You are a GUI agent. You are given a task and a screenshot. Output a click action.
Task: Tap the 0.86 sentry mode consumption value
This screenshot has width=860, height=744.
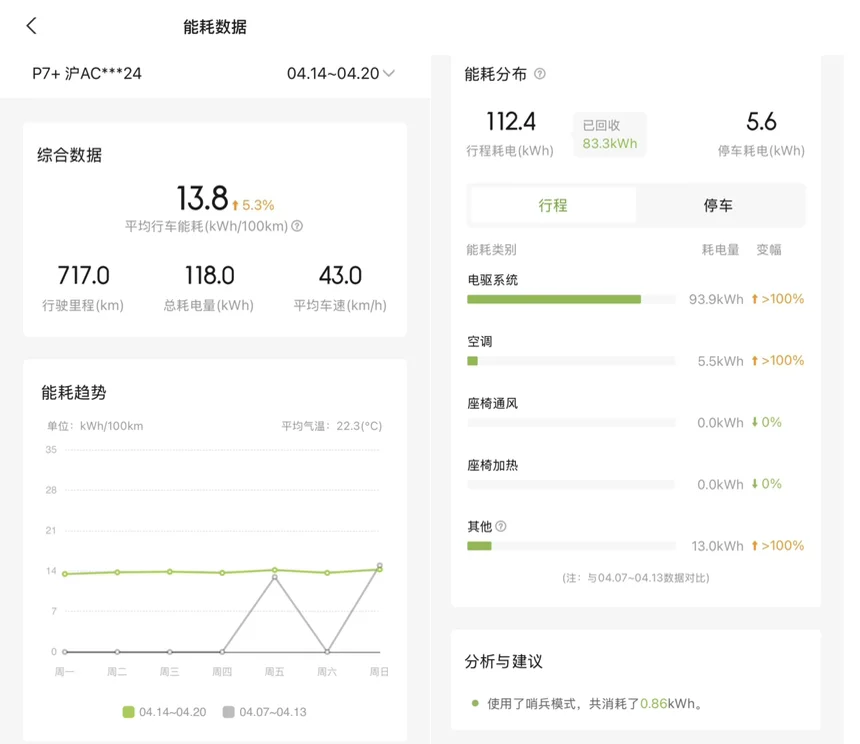pos(654,703)
